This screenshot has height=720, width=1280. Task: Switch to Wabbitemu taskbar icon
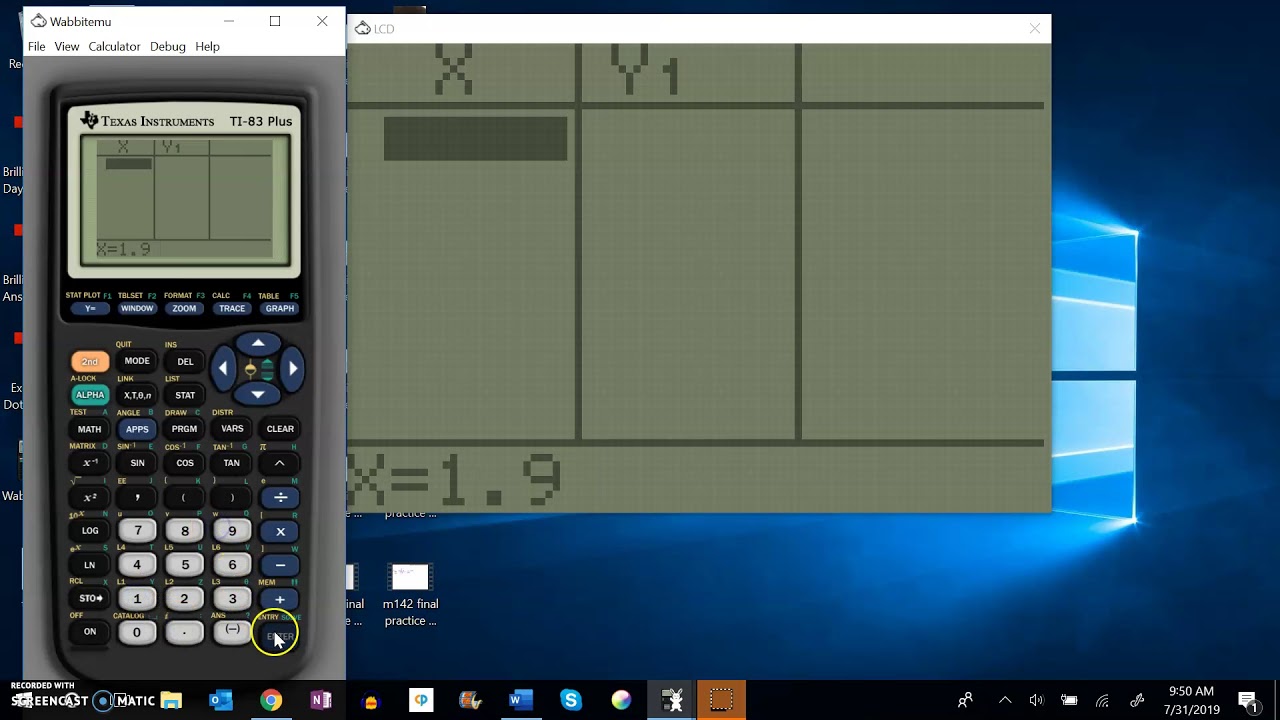coord(671,700)
